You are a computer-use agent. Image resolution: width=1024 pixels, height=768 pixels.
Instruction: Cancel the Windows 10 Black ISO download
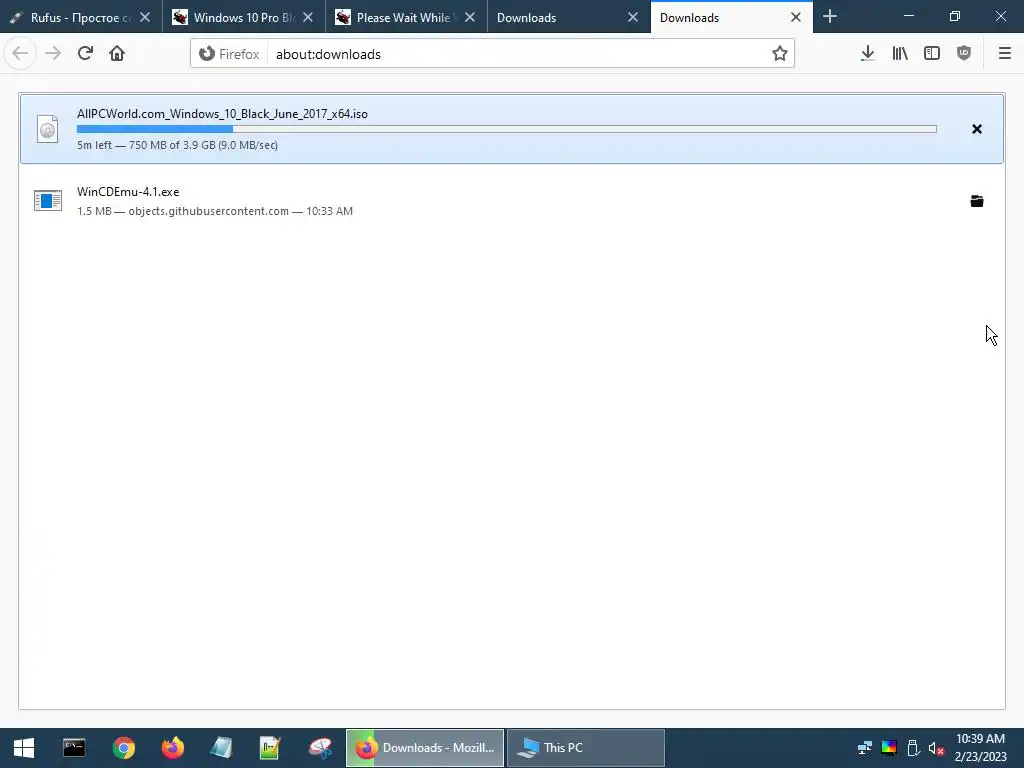tap(977, 129)
